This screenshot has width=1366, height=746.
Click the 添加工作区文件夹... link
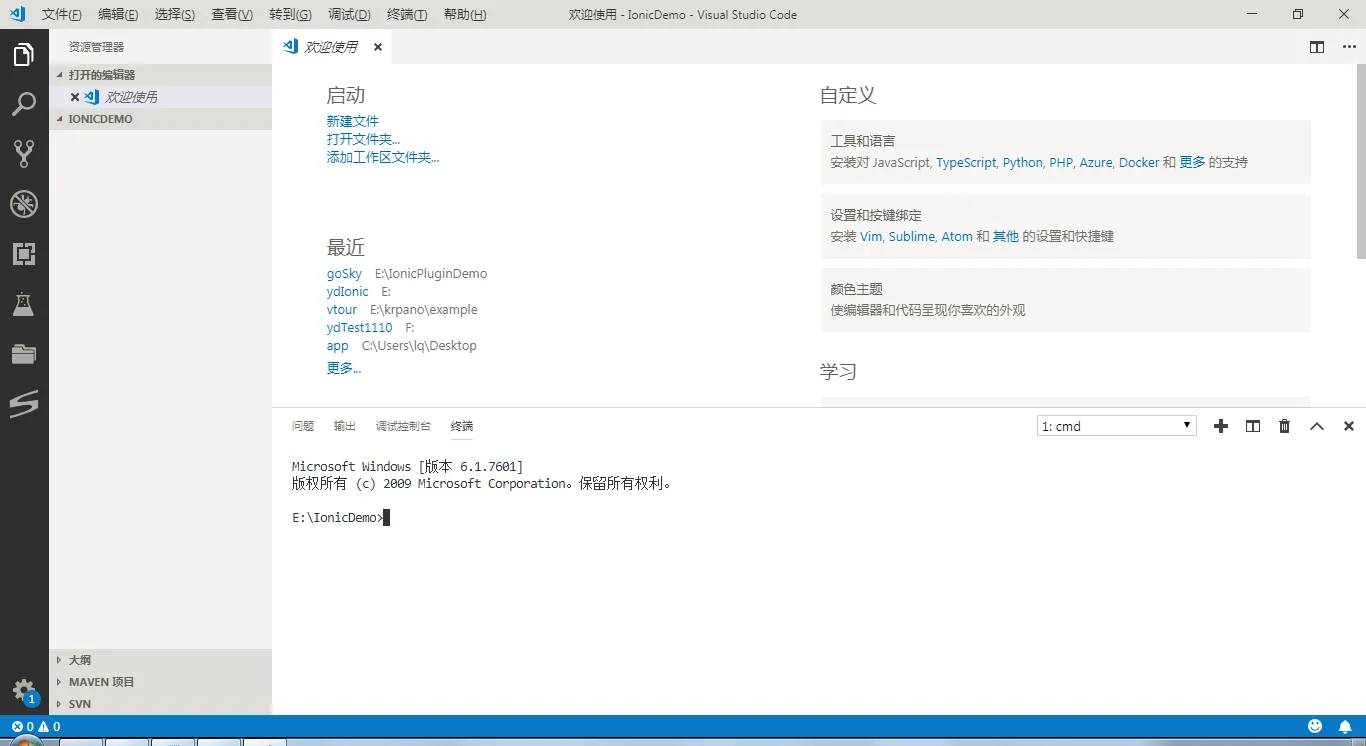pos(383,157)
